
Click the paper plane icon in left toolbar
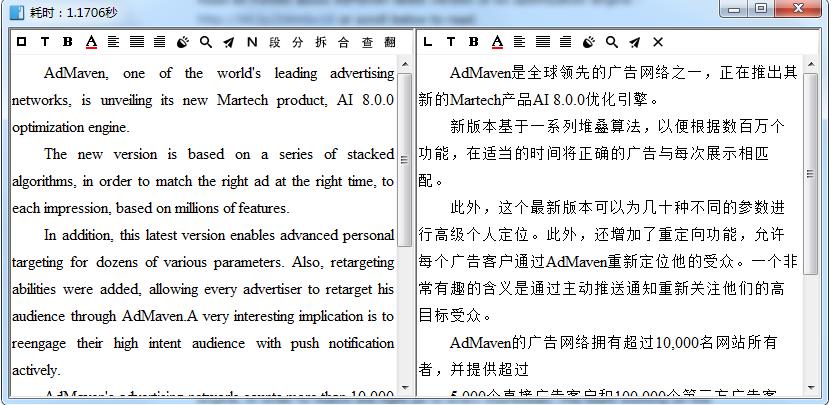coord(229,42)
